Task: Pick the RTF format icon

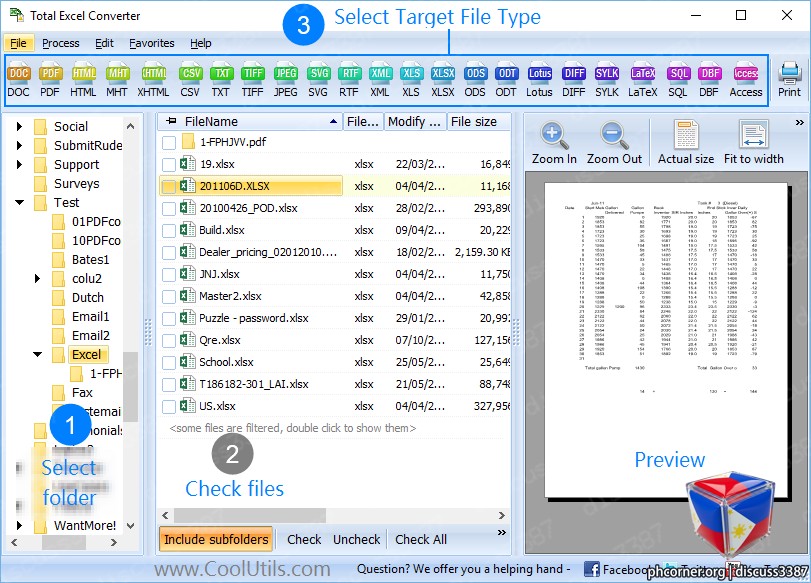Action: [x=349, y=81]
